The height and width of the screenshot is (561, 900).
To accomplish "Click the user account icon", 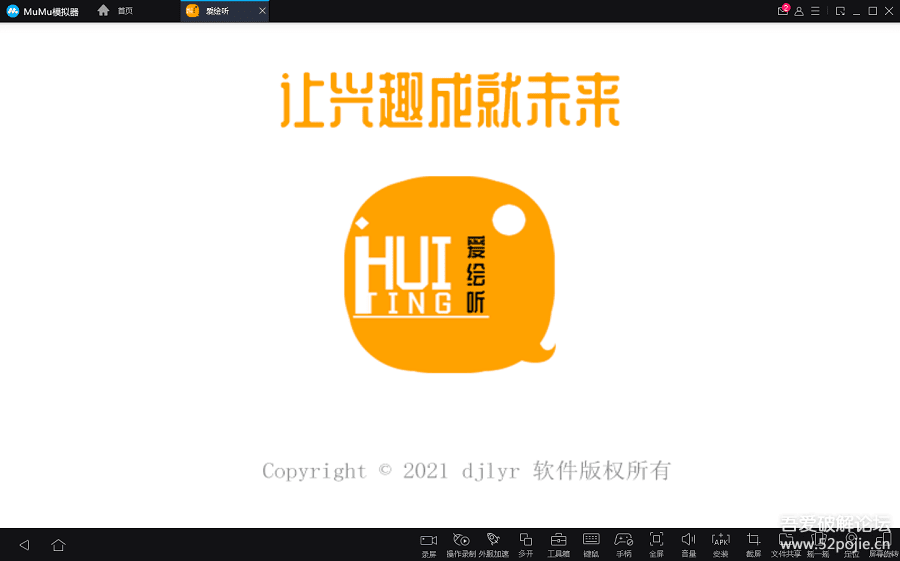I will [x=799, y=11].
